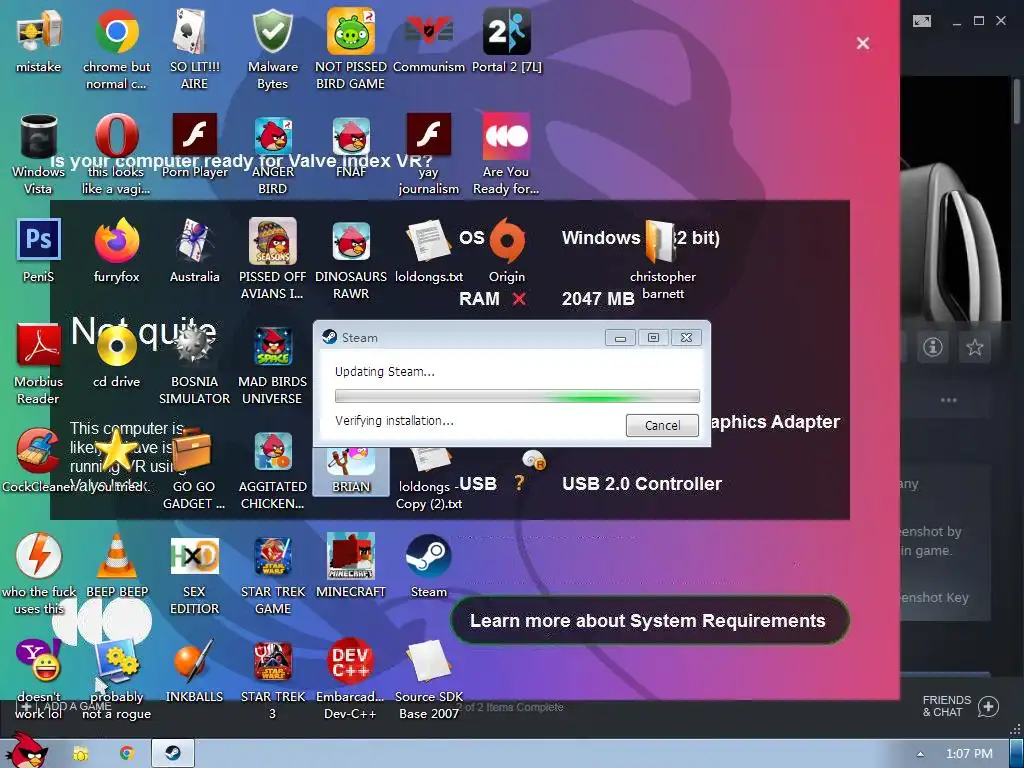Open the Yahoo messenger 'doesn't work lol' icon
The height and width of the screenshot is (768, 1024).
point(39,661)
